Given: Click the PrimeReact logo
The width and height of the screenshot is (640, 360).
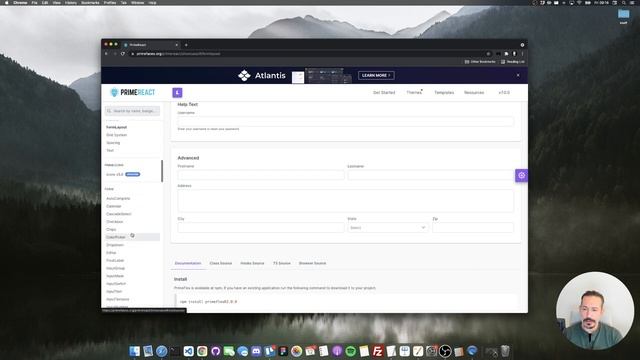Looking at the screenshot, I should [x=133, y=93].
